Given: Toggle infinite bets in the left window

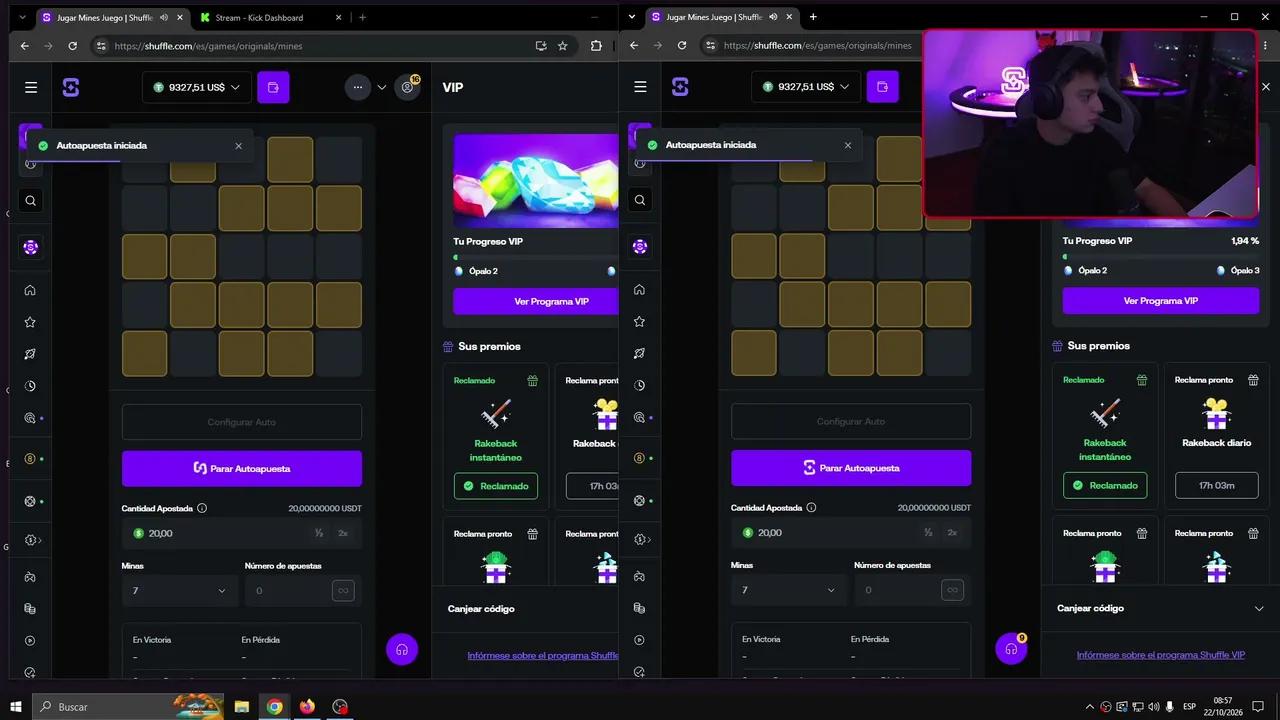Looking at the screenshot, I should 343,591.
